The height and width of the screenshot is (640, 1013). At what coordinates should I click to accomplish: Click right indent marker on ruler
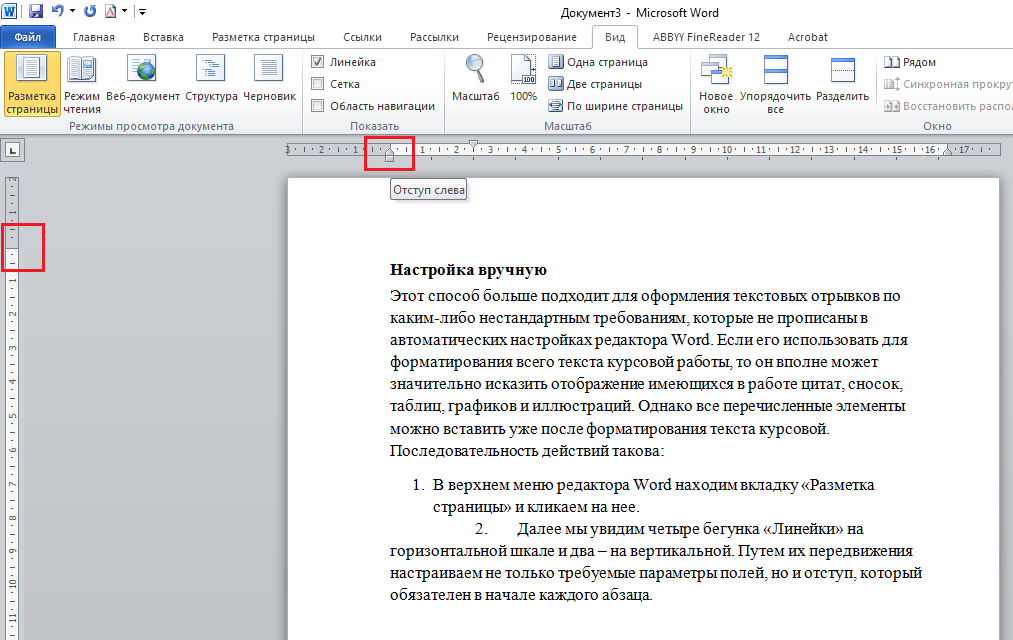(x=947, y=151)
